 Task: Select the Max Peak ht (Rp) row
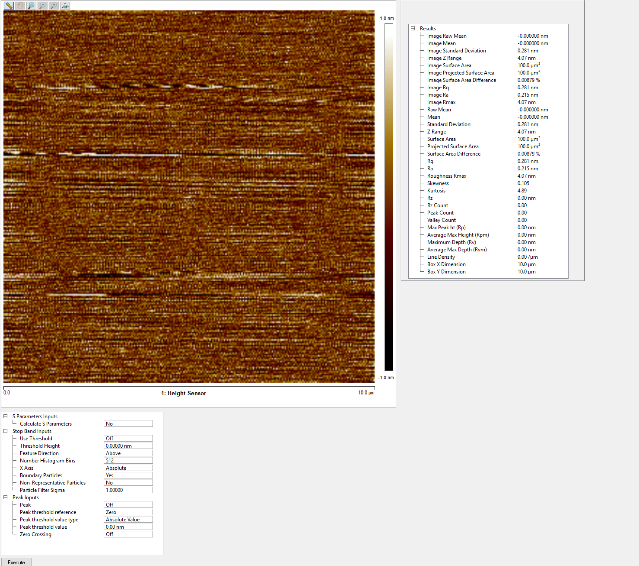coord(488,227)
